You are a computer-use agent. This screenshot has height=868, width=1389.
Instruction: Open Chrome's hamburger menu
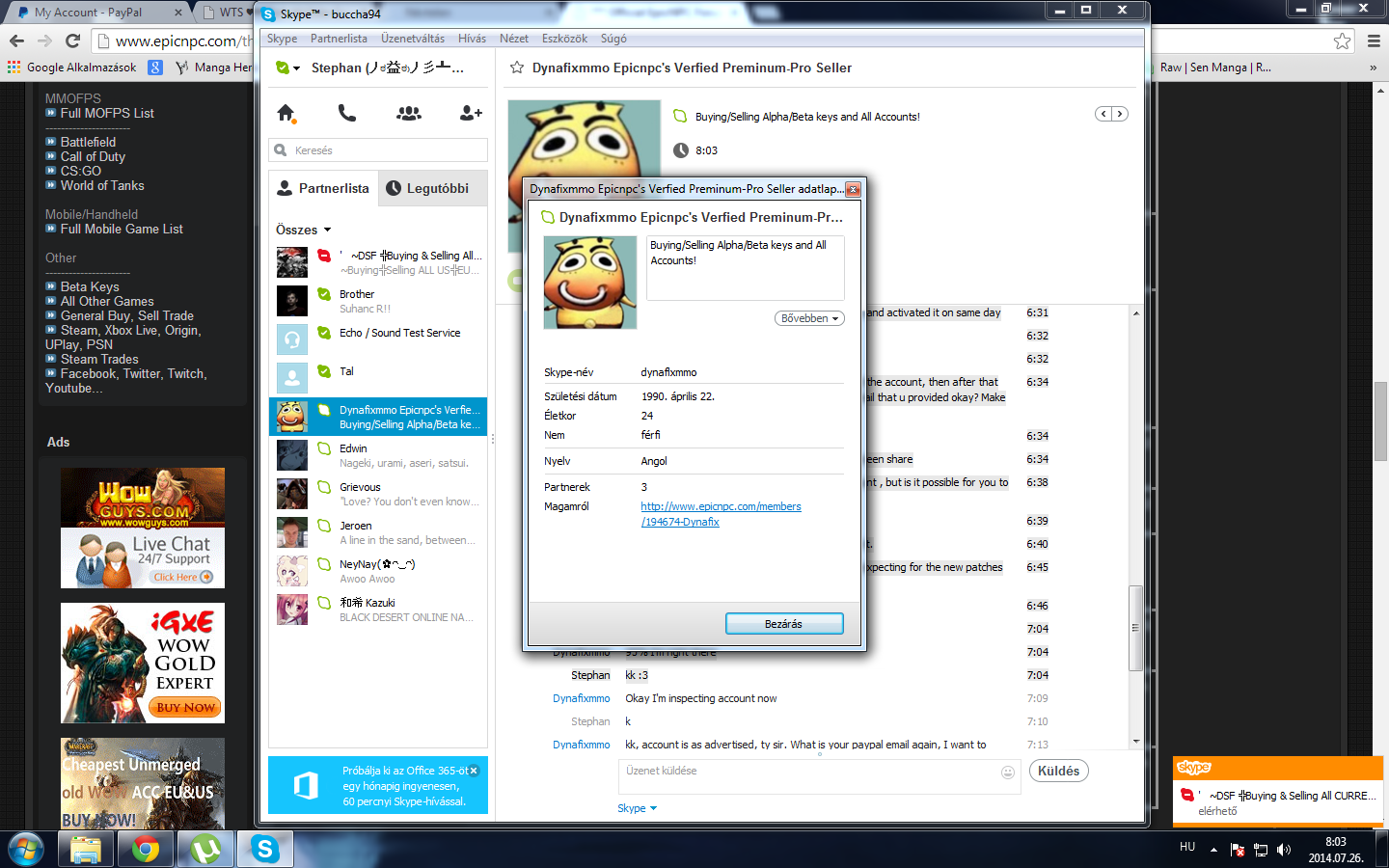click(x=1374, y=41)
